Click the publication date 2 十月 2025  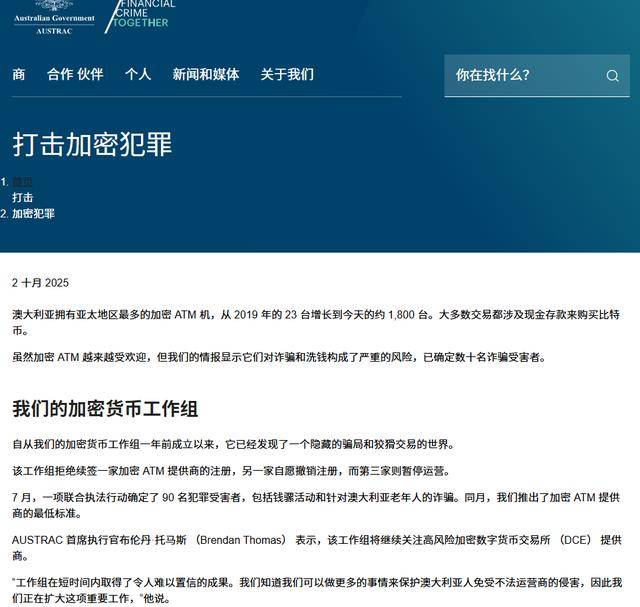[40, 283]
